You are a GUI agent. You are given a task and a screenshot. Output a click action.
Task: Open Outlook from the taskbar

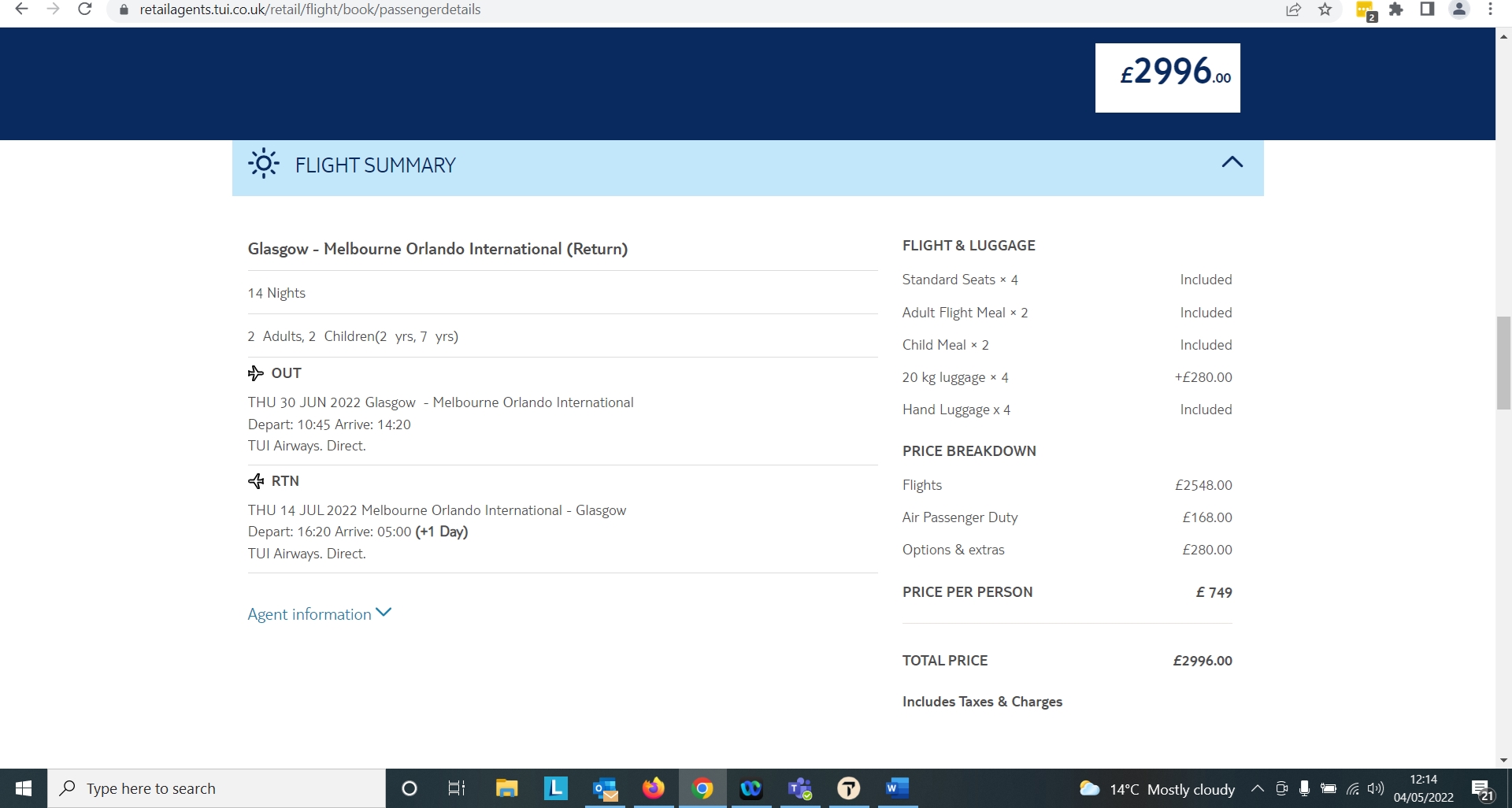coord(605,788)
